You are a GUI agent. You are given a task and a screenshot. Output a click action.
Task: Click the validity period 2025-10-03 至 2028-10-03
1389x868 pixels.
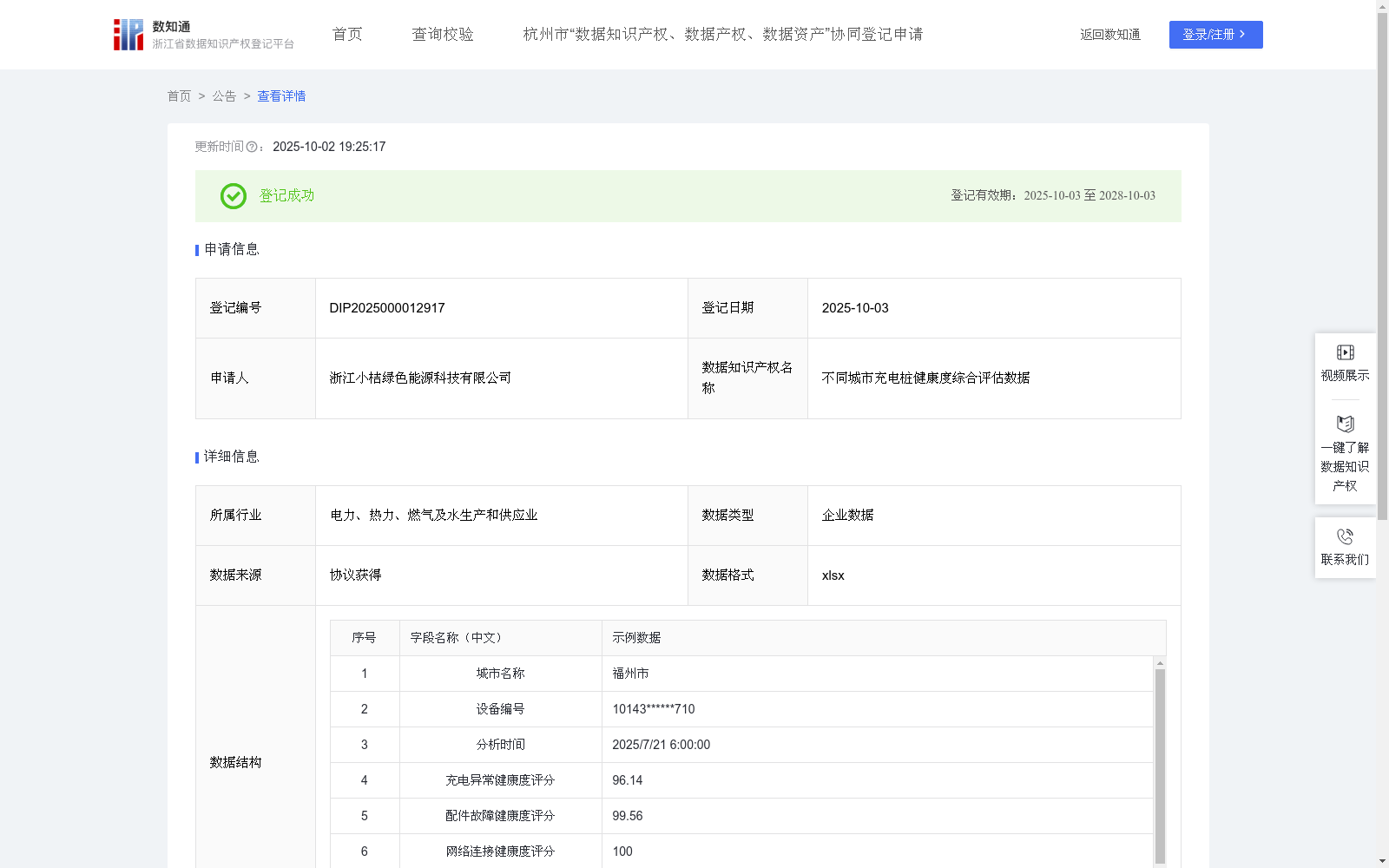[1089, 196]
